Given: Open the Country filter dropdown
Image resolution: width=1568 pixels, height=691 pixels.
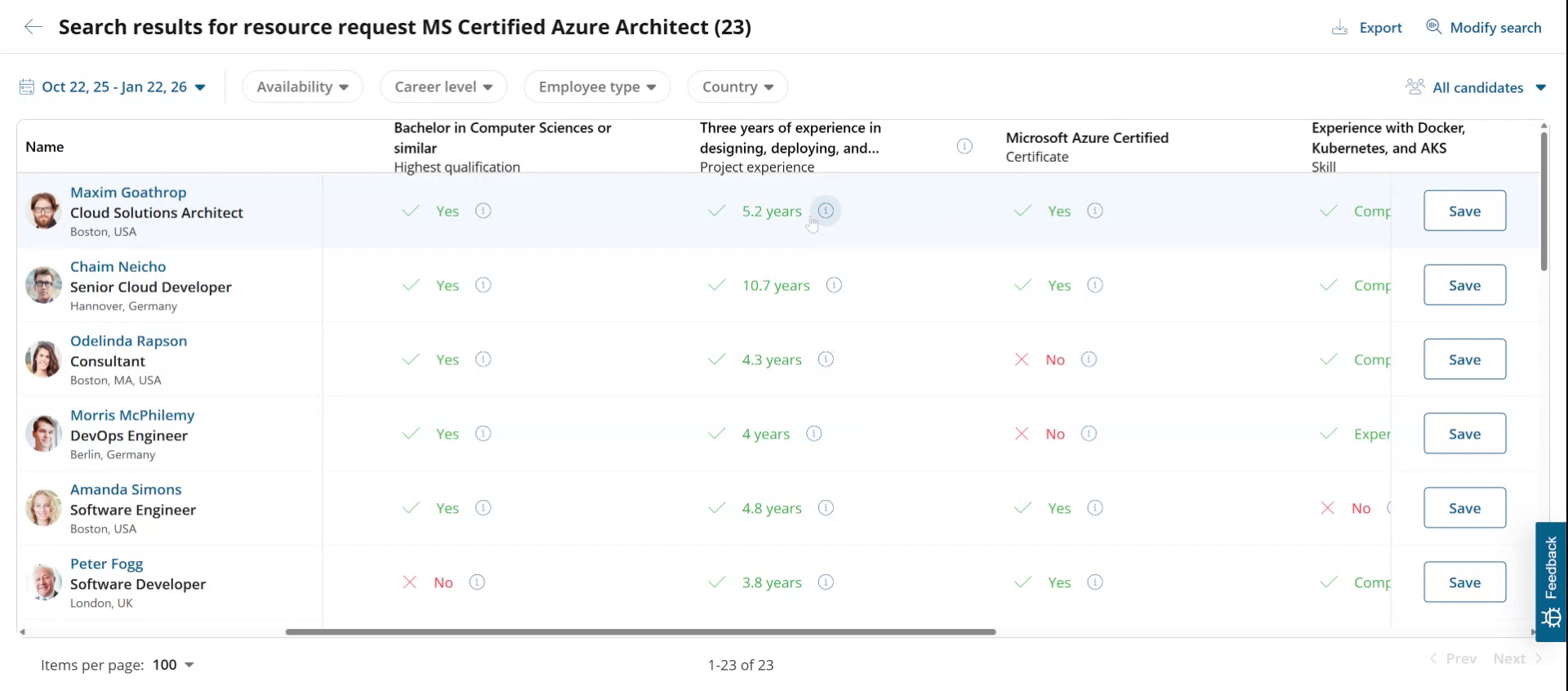Looking at the screenshot, I should pos(737,87).
